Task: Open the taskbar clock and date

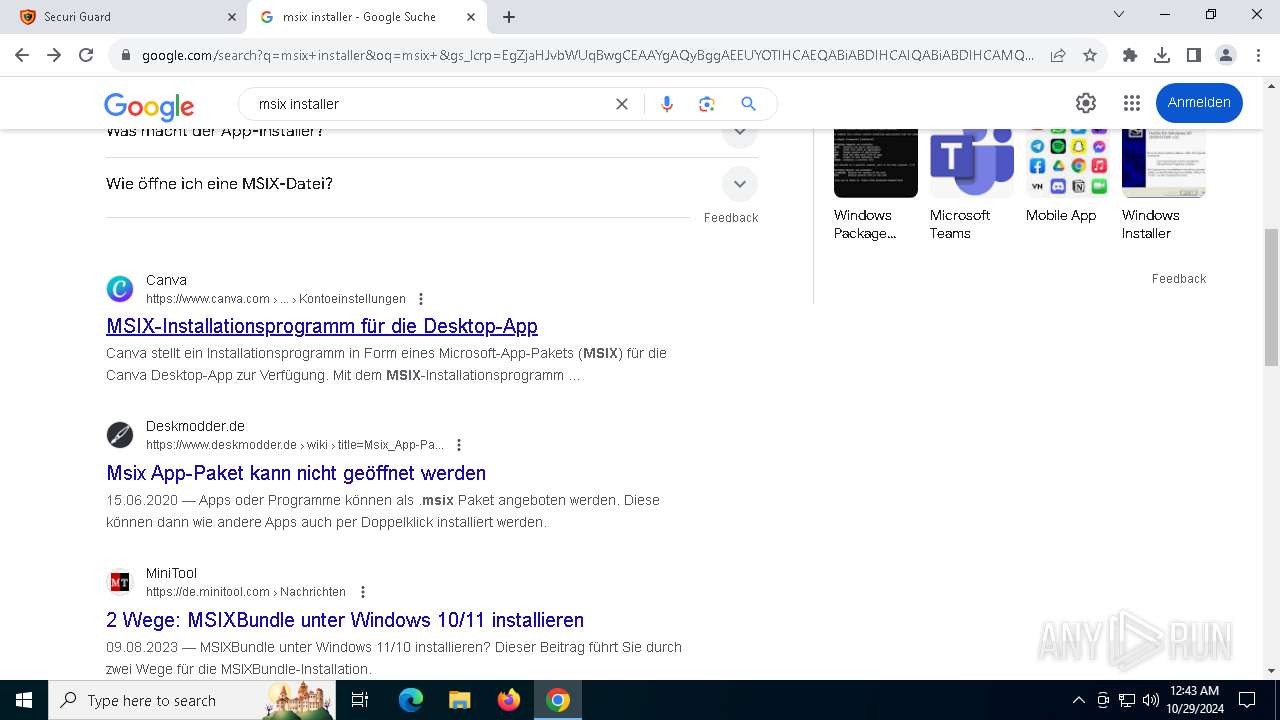Action: point(1194,700)
